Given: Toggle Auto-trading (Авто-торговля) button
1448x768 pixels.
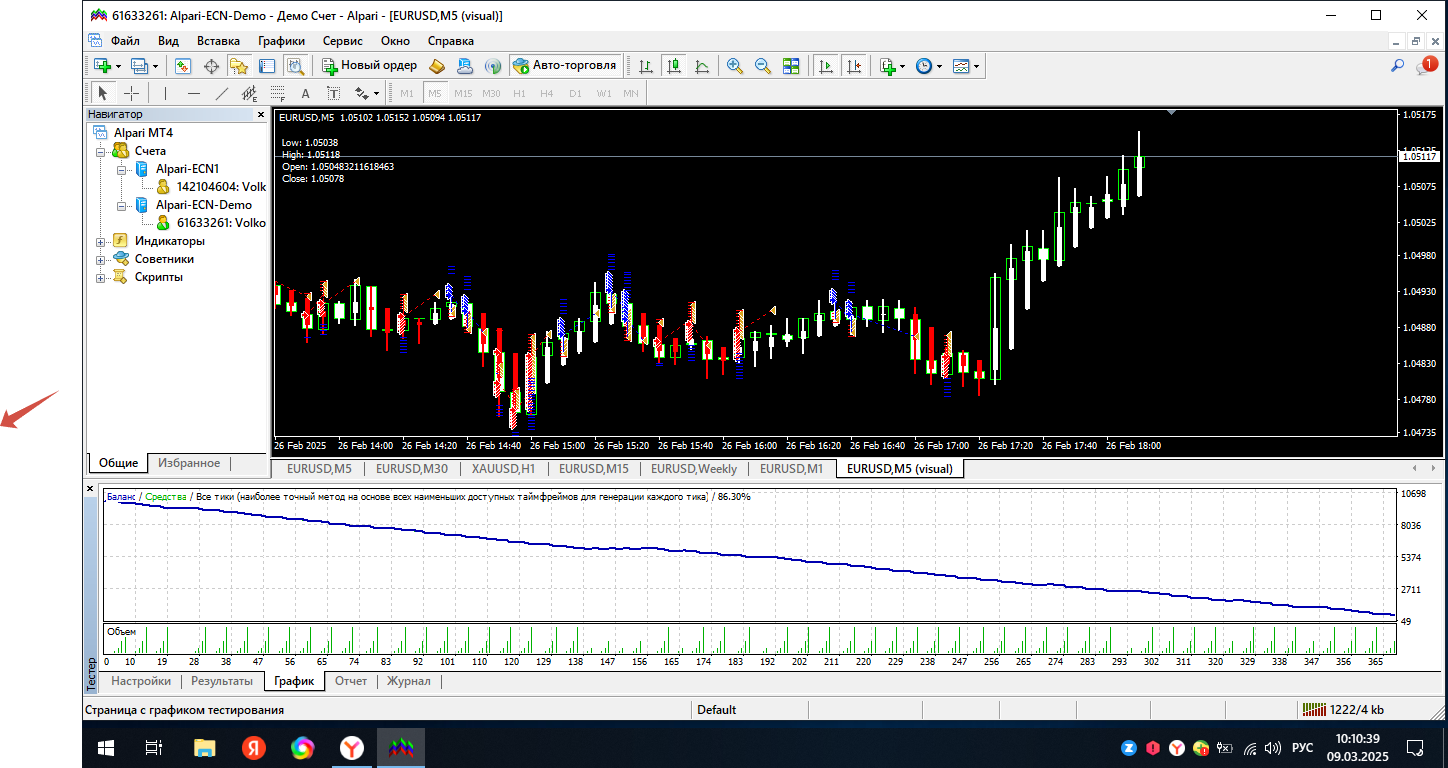Looking at the screenshot, I should pyautogui.click(x=565, y=66).
